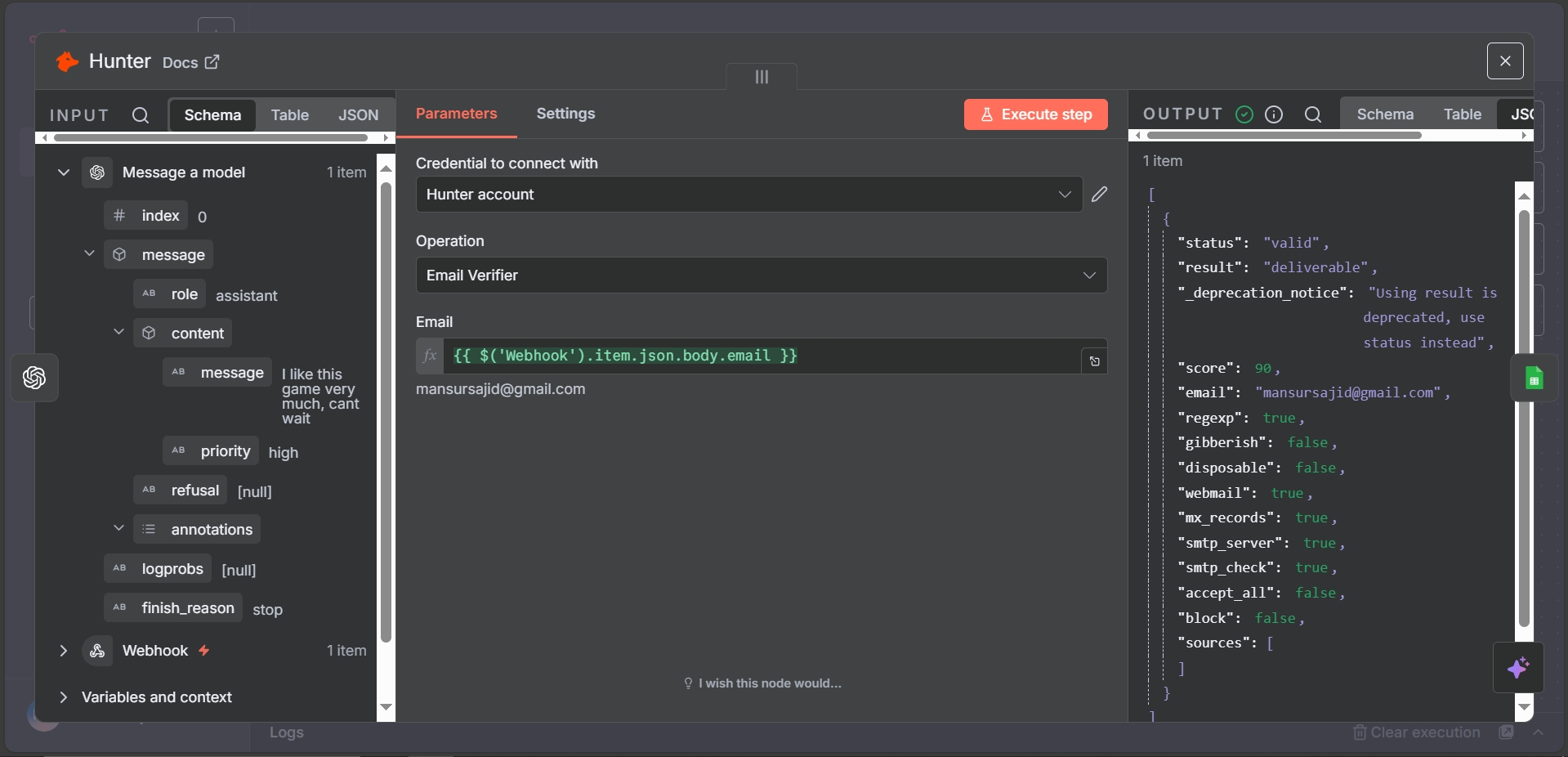Click the input scroll down arrow

click(386, 707)
